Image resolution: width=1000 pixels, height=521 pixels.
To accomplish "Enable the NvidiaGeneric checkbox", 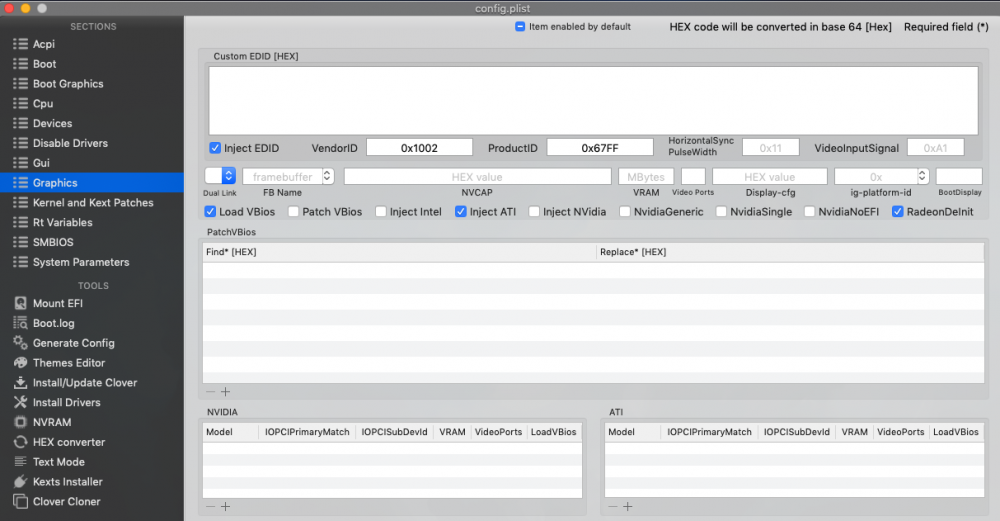I will coord(625,212).
